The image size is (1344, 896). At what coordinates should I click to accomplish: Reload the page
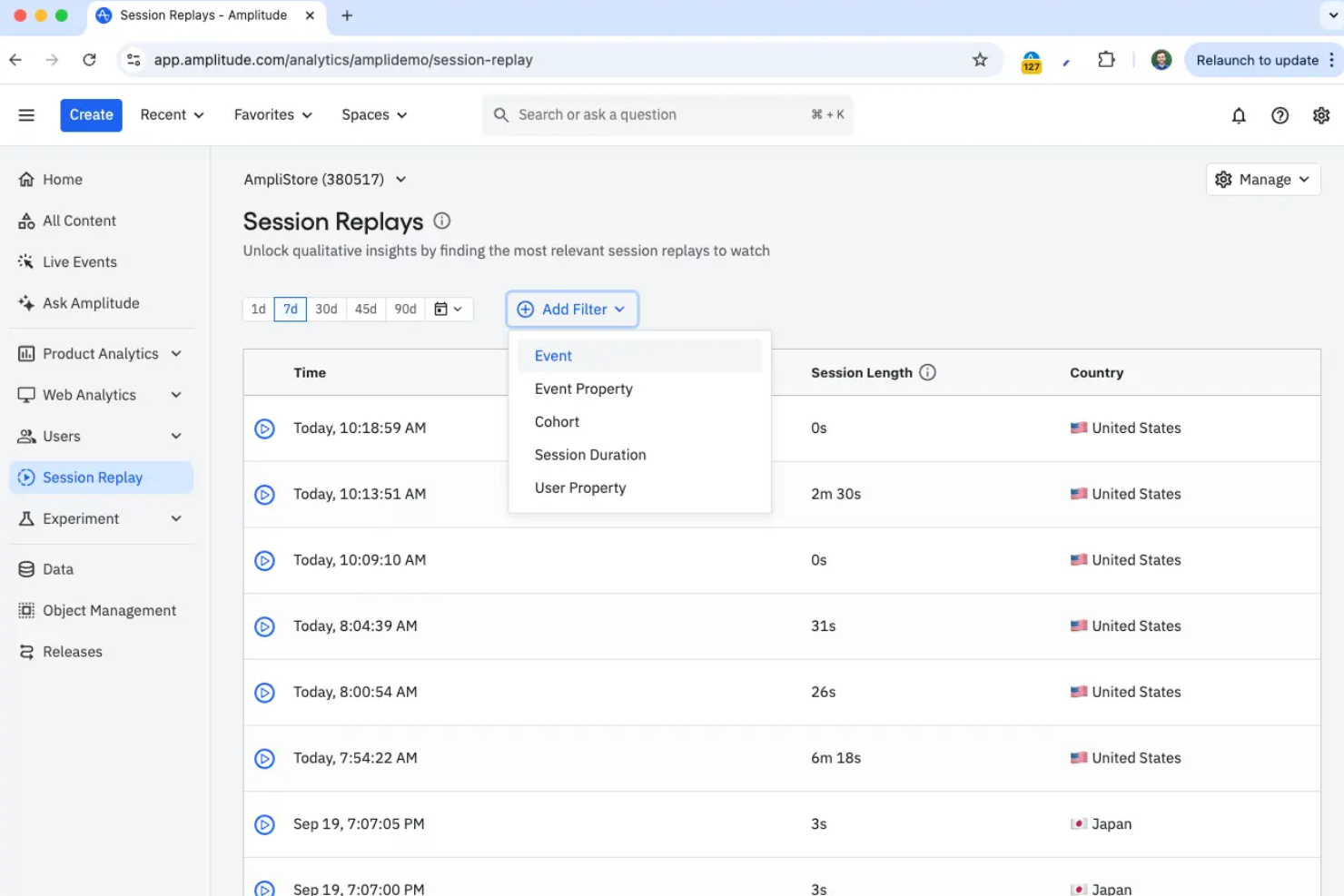(x=89, y=60)
